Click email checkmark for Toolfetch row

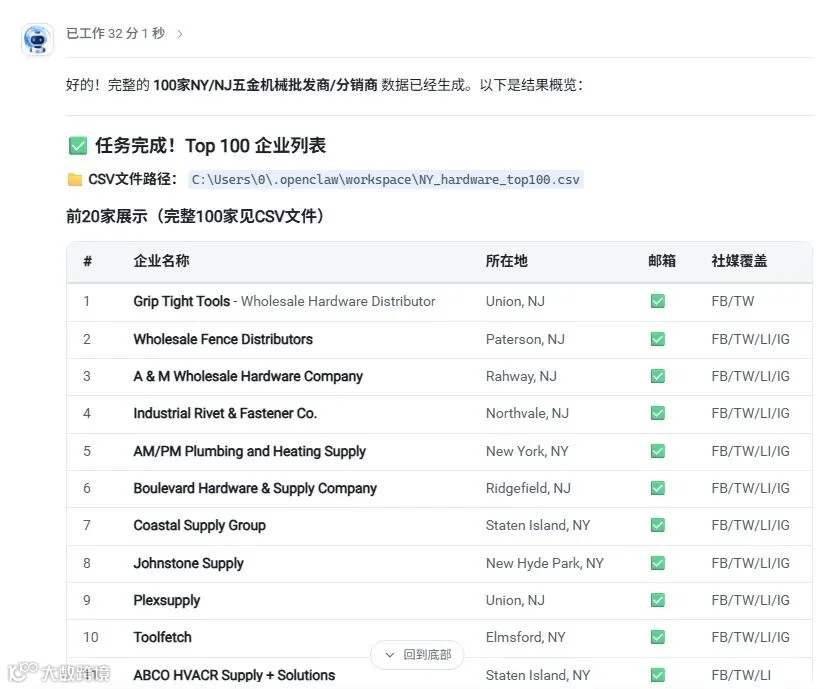pyautogui.click(x=658, y=637)
